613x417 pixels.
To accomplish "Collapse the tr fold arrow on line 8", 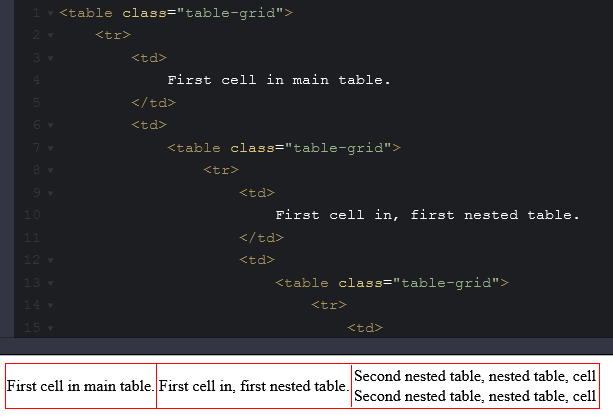I will pos(50,170).
